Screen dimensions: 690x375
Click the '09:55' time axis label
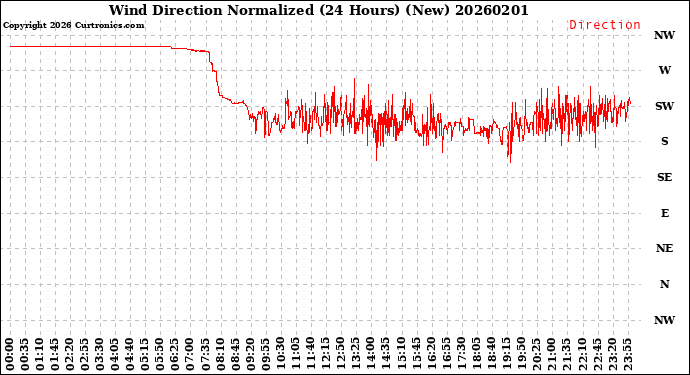[265, 355]
